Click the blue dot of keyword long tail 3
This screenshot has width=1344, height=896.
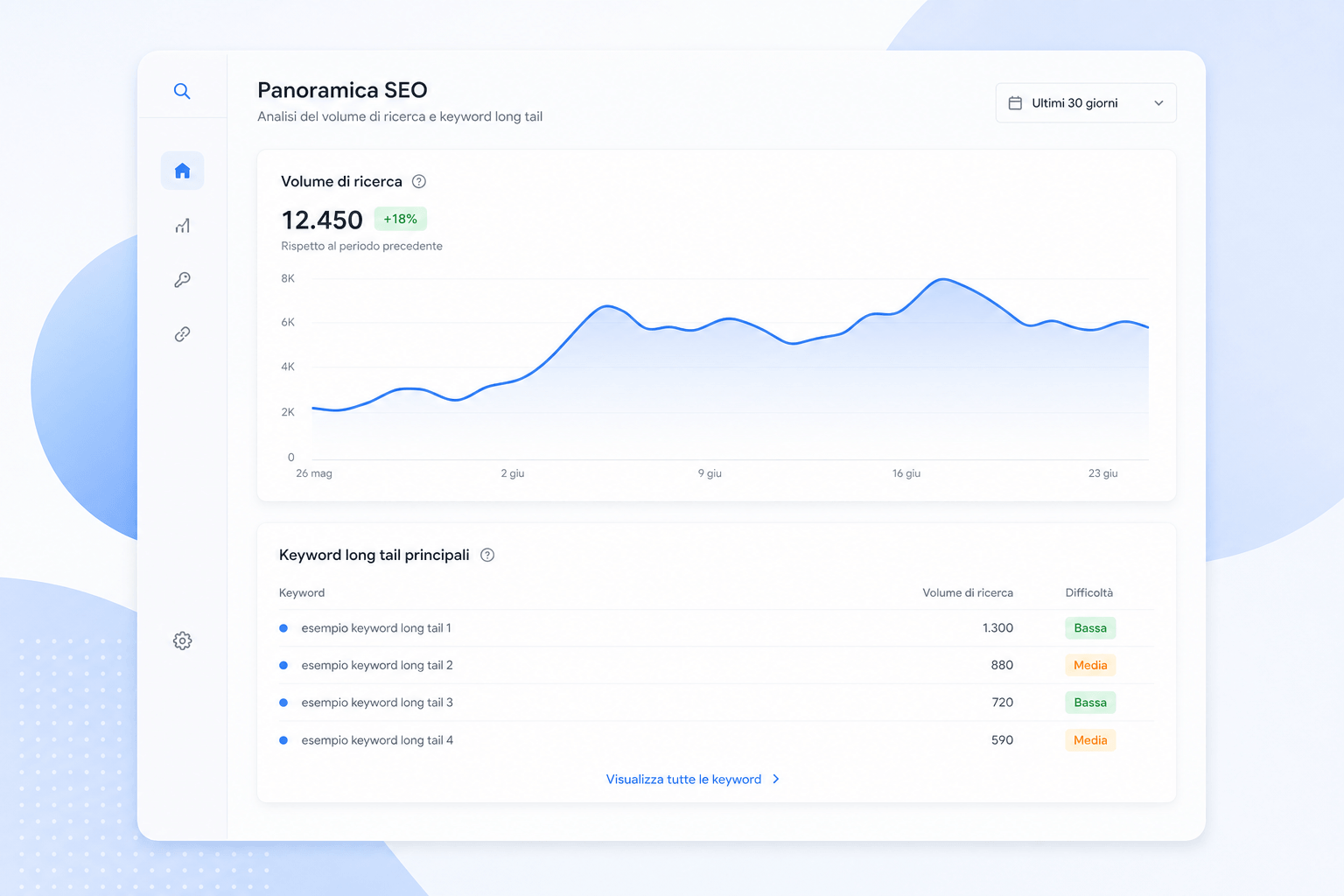pyautogui.click(x=283, y=703)
